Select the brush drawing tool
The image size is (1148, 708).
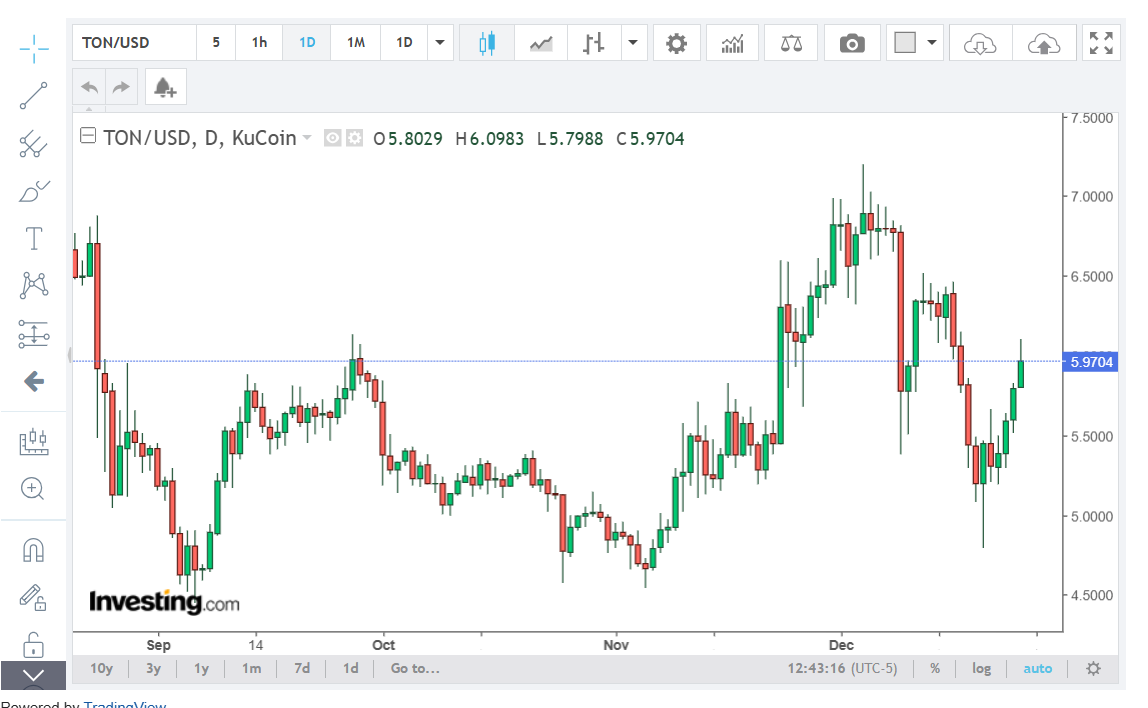tap(34, 192)
